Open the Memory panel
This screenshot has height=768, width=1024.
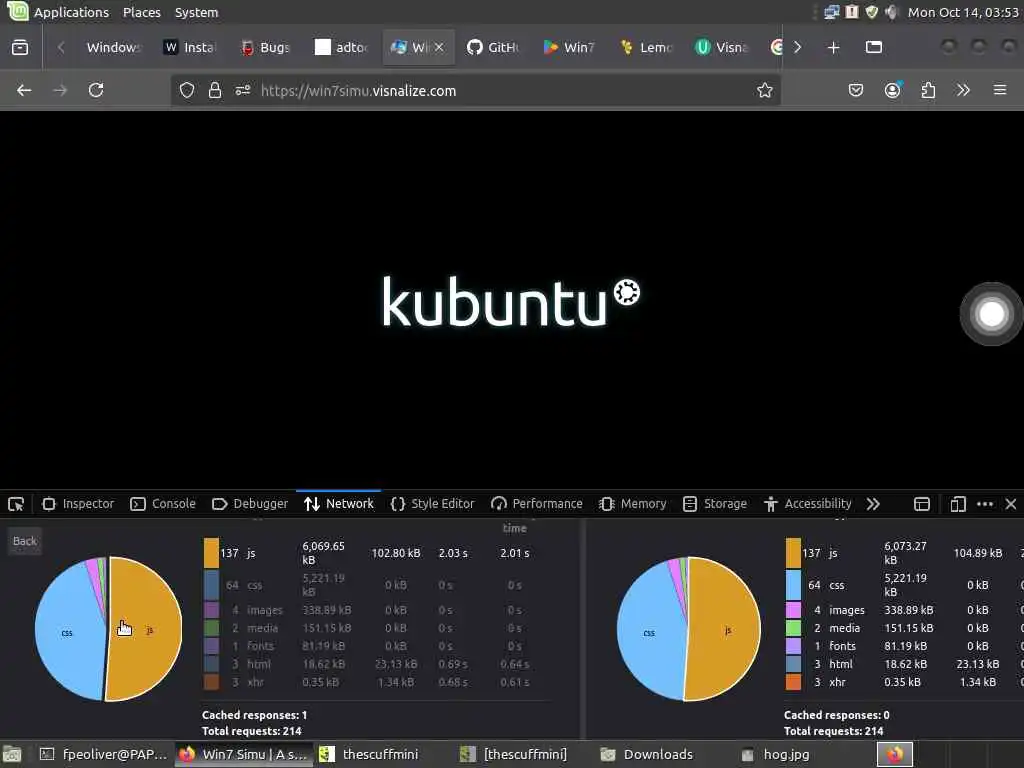[x=633, y=504]
